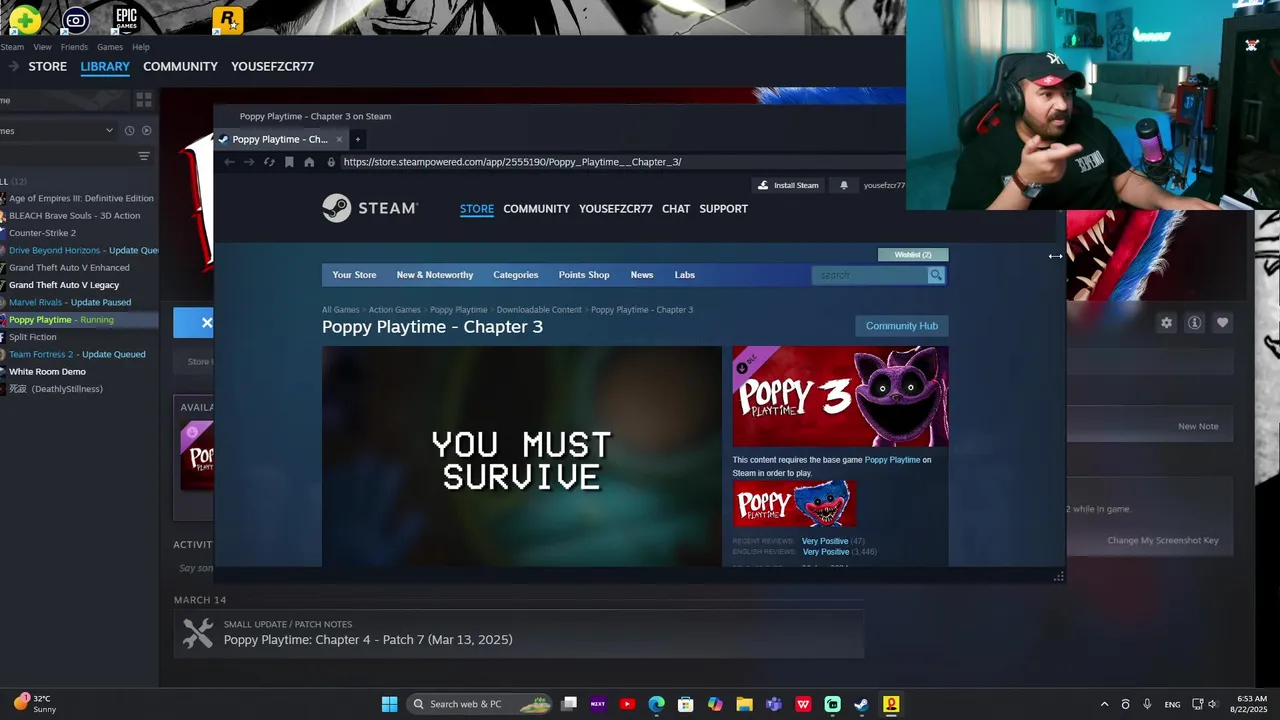Screen dimensions: 1280x720
Task: Click the ready-to-play filter icon
Action: click(x=146, y=131)
